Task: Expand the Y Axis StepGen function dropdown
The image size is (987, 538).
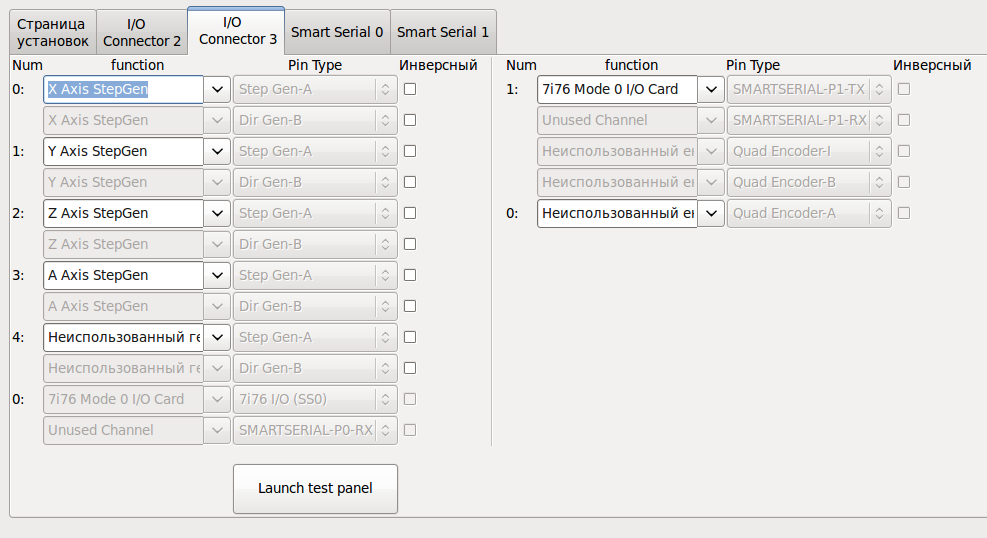Action: (x=218, y=151)
